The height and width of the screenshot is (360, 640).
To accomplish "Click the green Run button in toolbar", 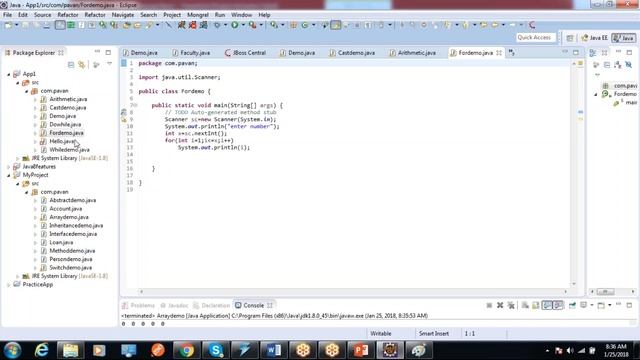I will point(235,25).
